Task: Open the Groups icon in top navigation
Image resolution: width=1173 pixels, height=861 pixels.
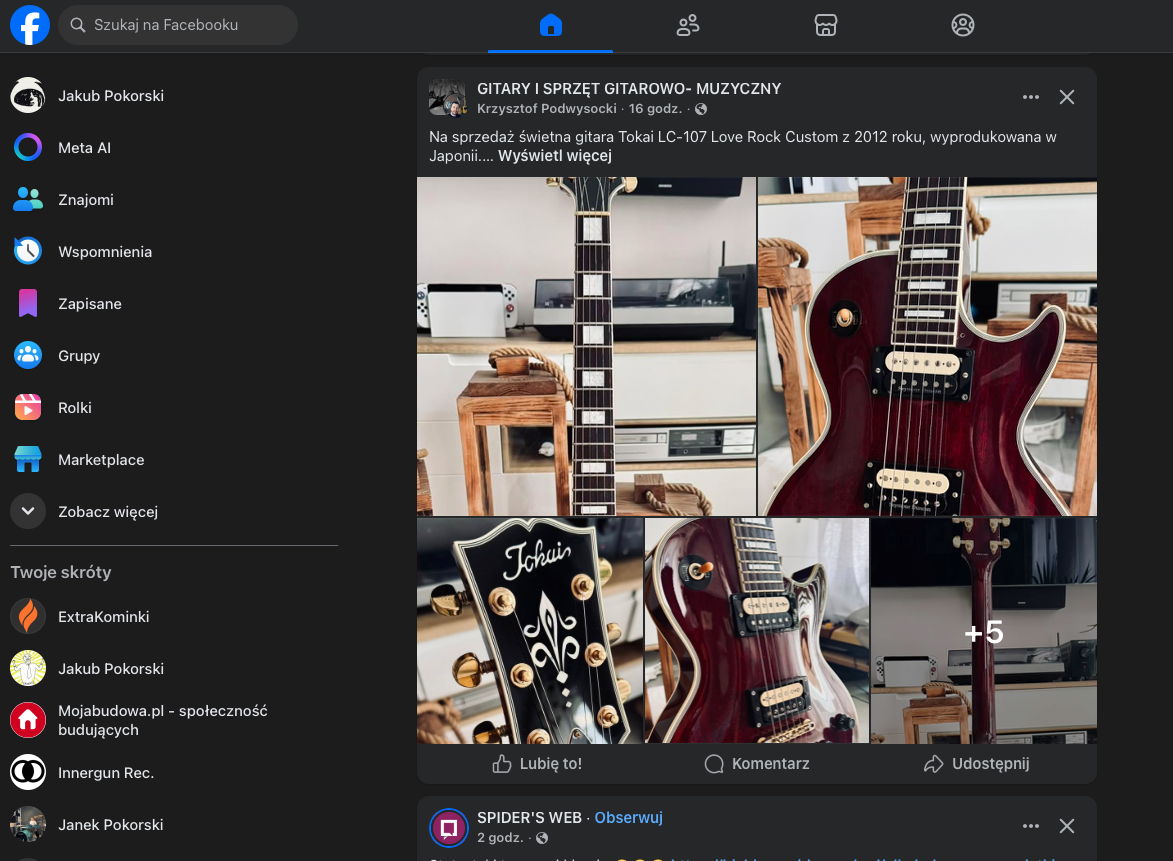Action: click(962, 25)
